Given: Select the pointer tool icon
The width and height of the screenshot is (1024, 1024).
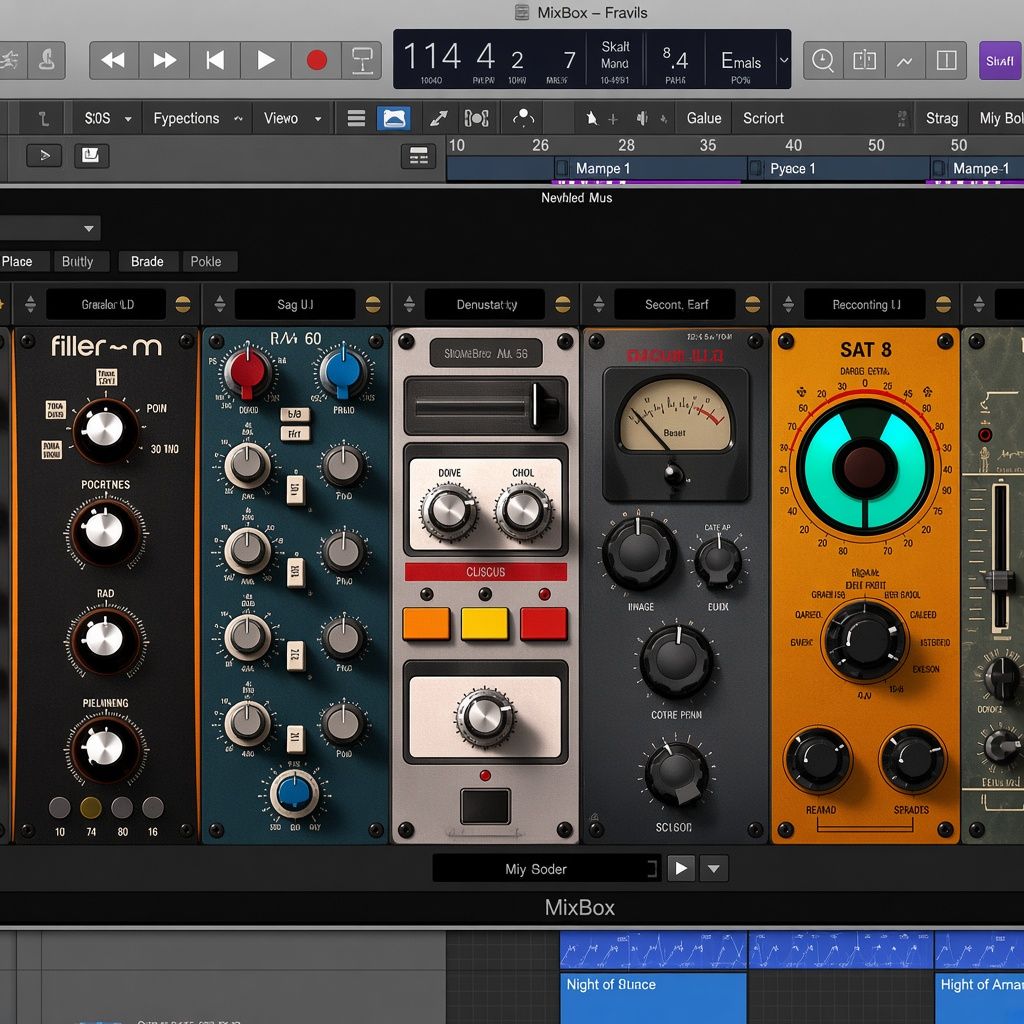Looking at the screenshot, I should (592, 118).
